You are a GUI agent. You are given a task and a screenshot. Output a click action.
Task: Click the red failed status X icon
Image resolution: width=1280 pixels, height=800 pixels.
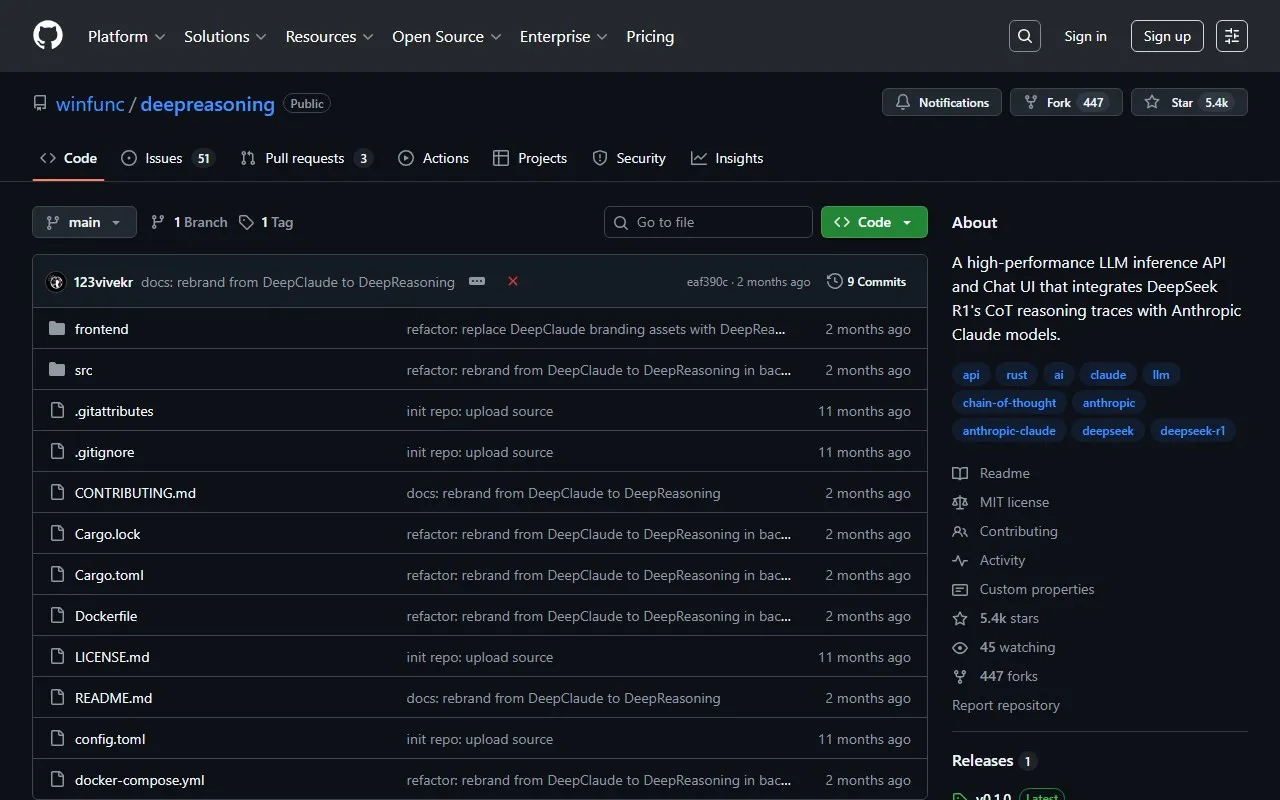513,282
